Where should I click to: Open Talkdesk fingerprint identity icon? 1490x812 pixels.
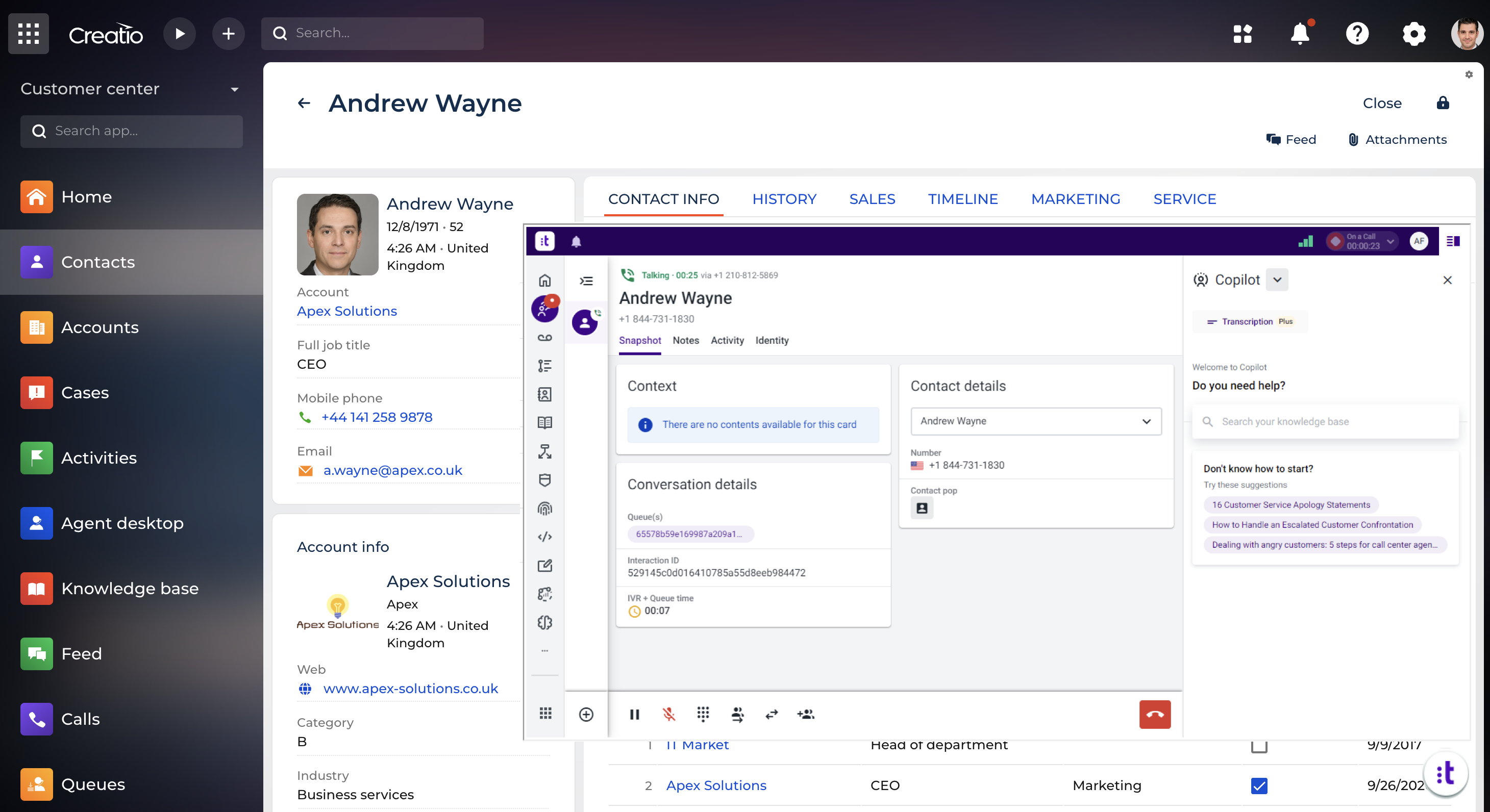point(544,509)
